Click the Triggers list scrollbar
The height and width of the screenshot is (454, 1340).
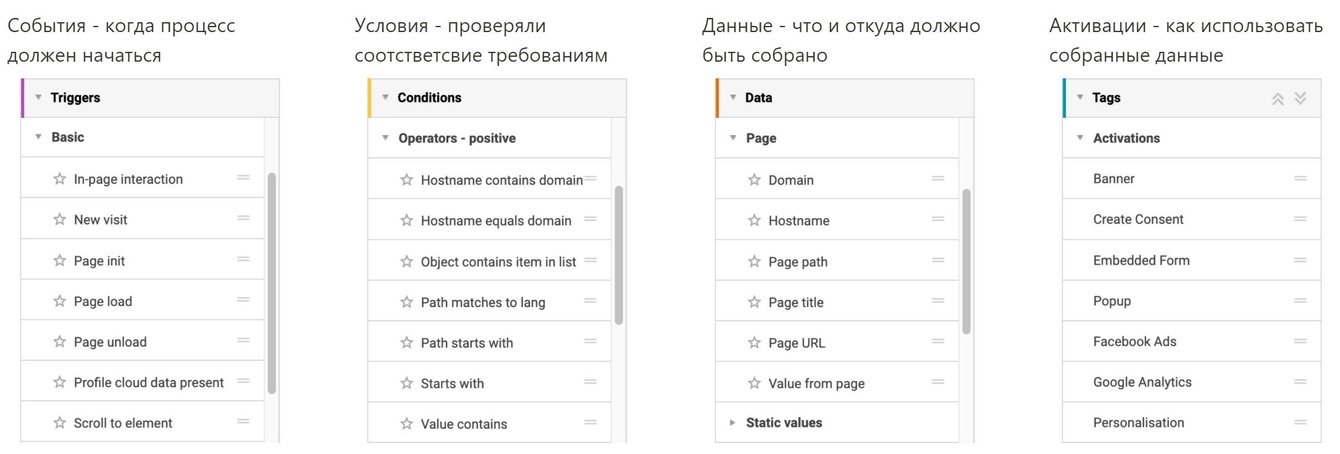pos(272,282)
